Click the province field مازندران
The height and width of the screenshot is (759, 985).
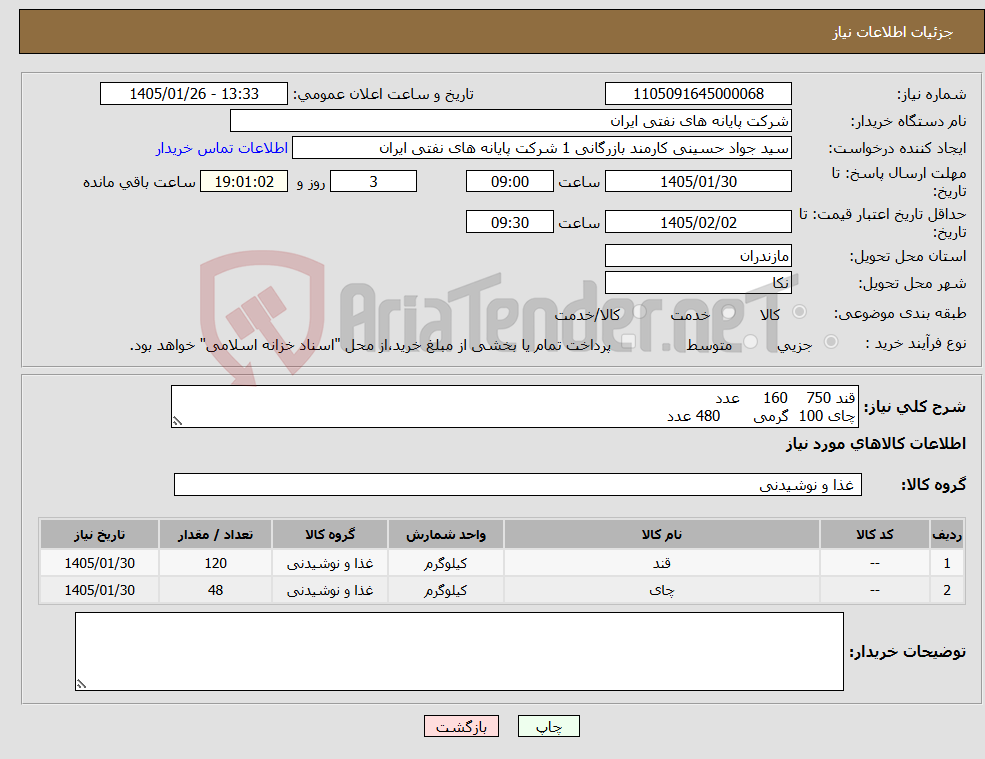click(698, 256)
